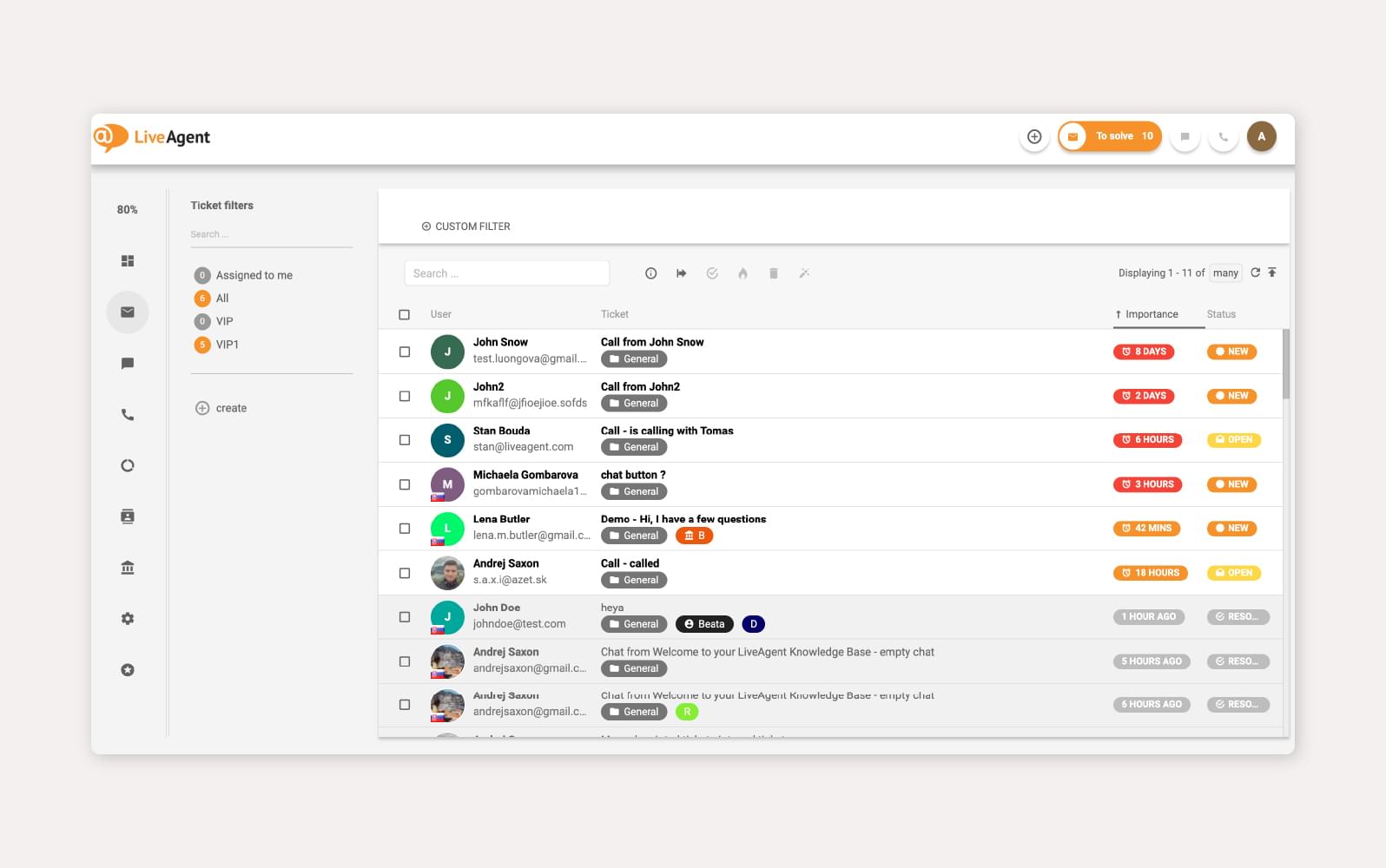Open the chats icon in sidebar

tap(128, 364)
